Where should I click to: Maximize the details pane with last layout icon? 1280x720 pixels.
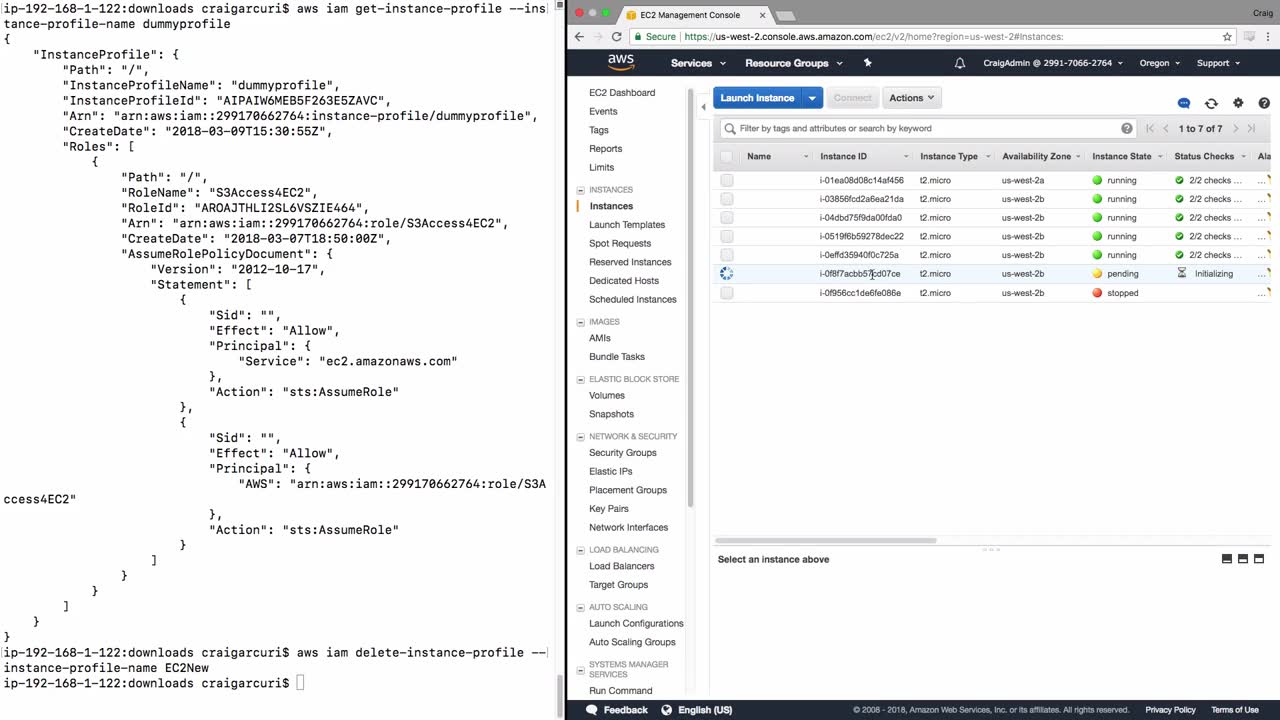[x=1259, y=559]
